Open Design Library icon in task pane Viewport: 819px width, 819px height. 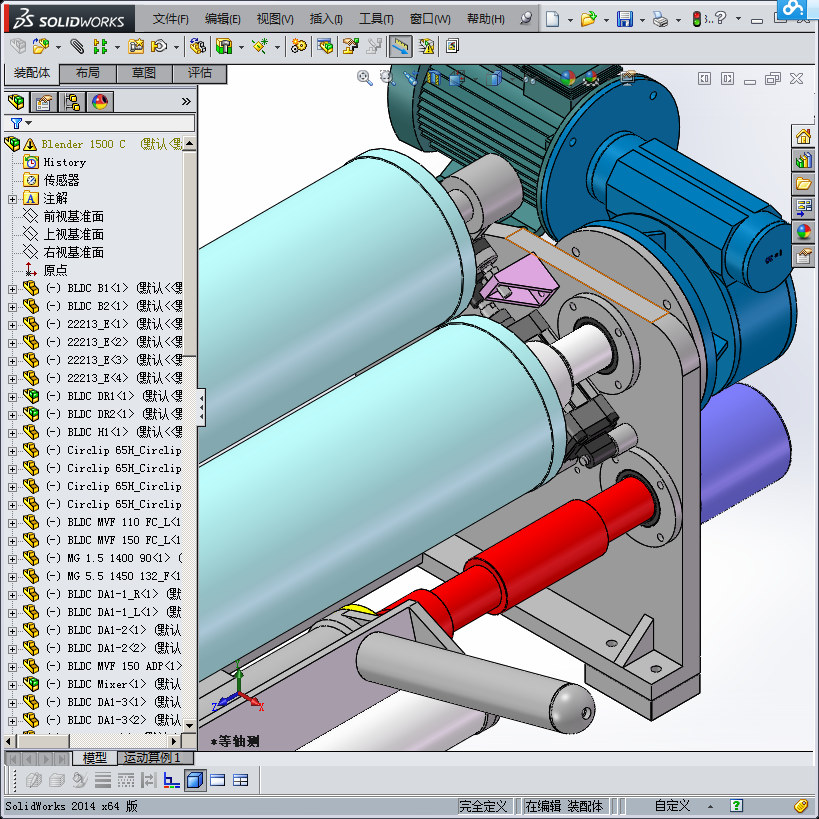click(x=803, y=160)
